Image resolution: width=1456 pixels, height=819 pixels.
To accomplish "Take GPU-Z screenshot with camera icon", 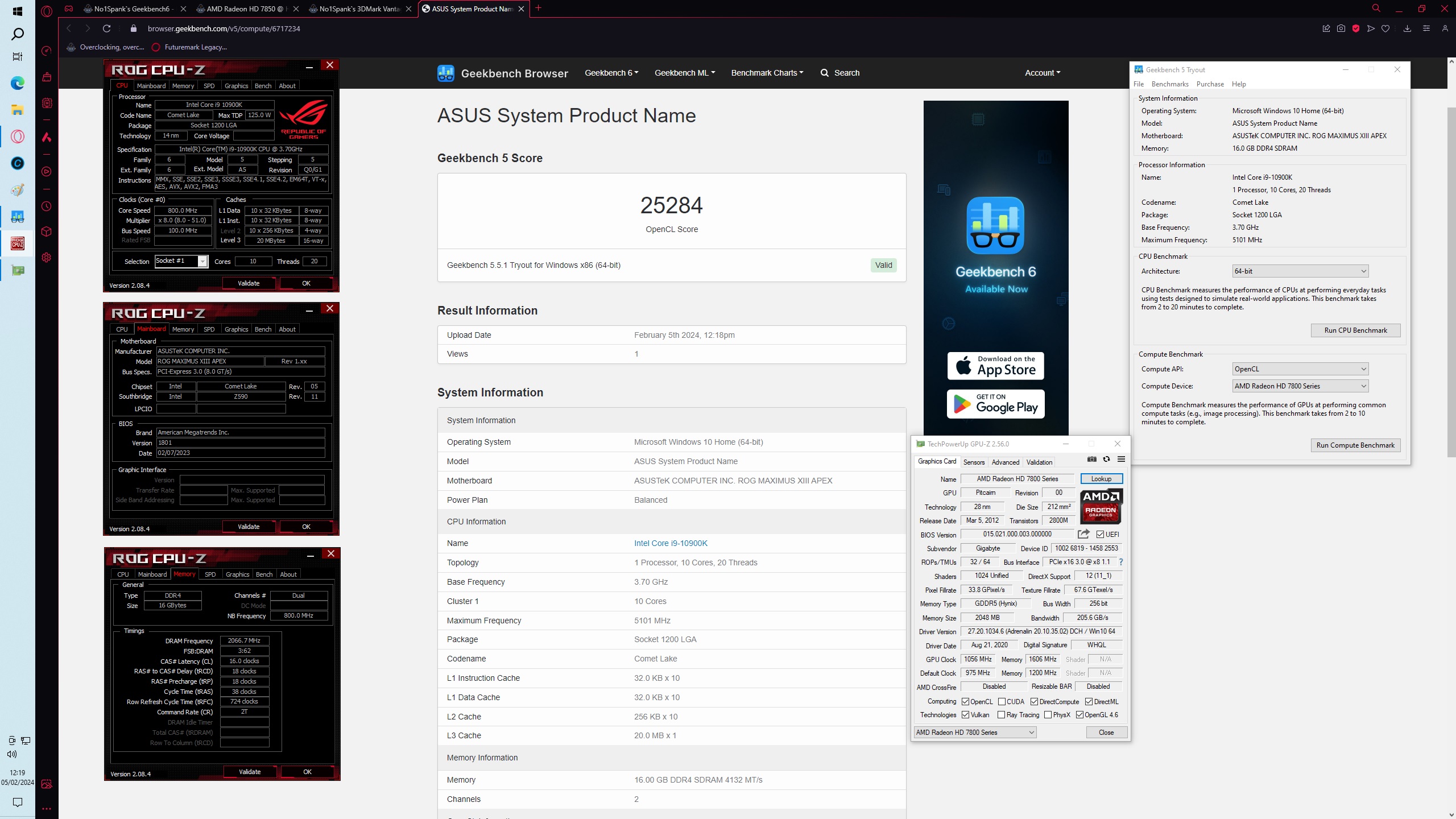I will (1091, 460).
